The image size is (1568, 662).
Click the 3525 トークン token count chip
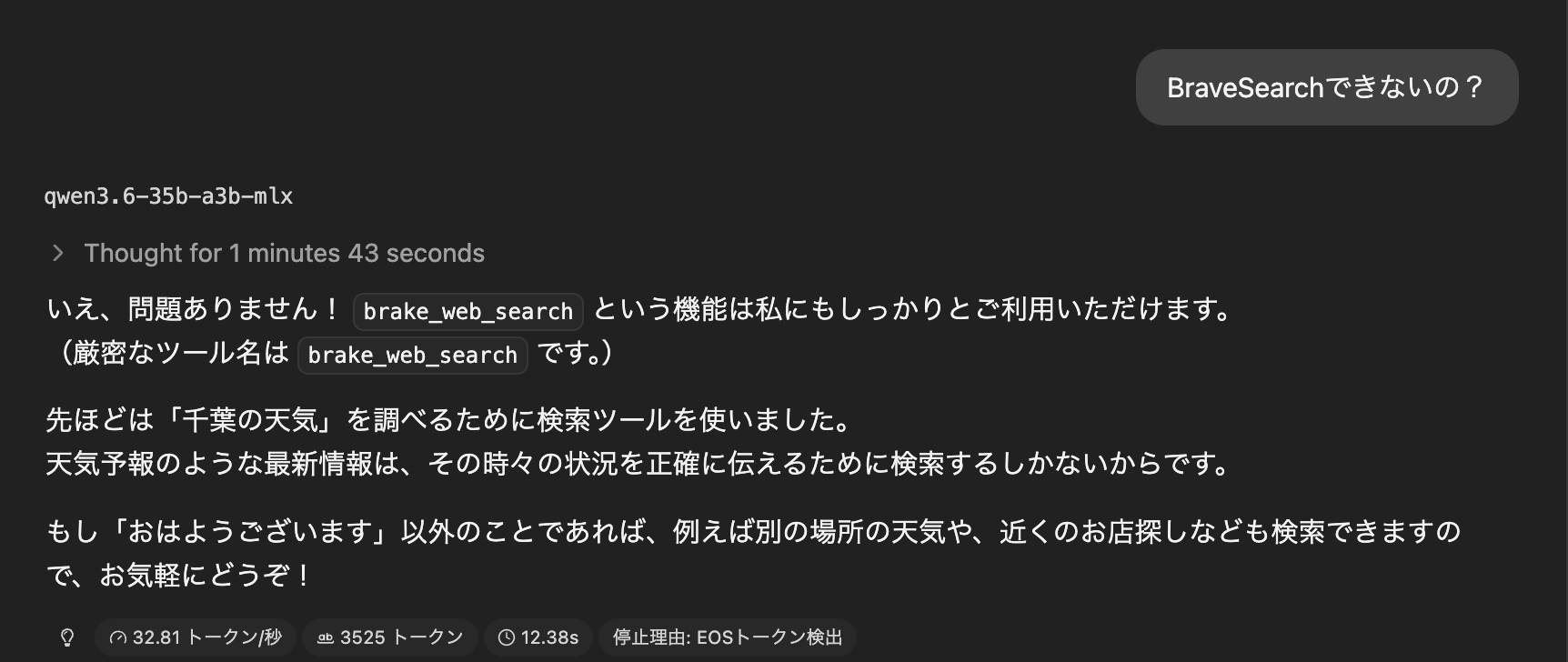pyautogui.click(x=389, y=637)
